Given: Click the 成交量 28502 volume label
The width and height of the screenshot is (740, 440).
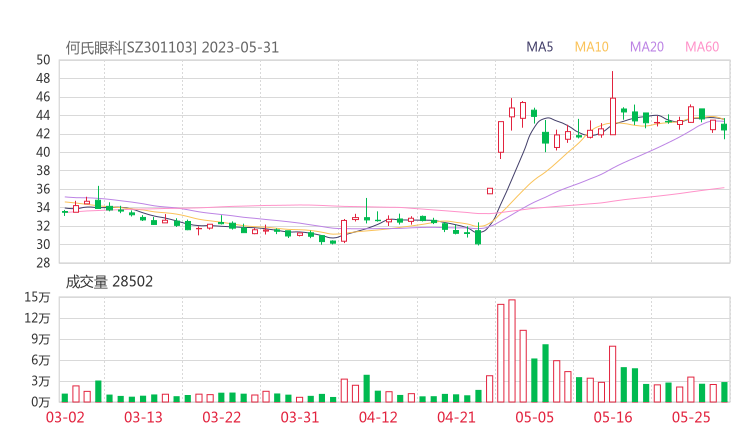Looking at the screenshot, I should tap(109, 282).
